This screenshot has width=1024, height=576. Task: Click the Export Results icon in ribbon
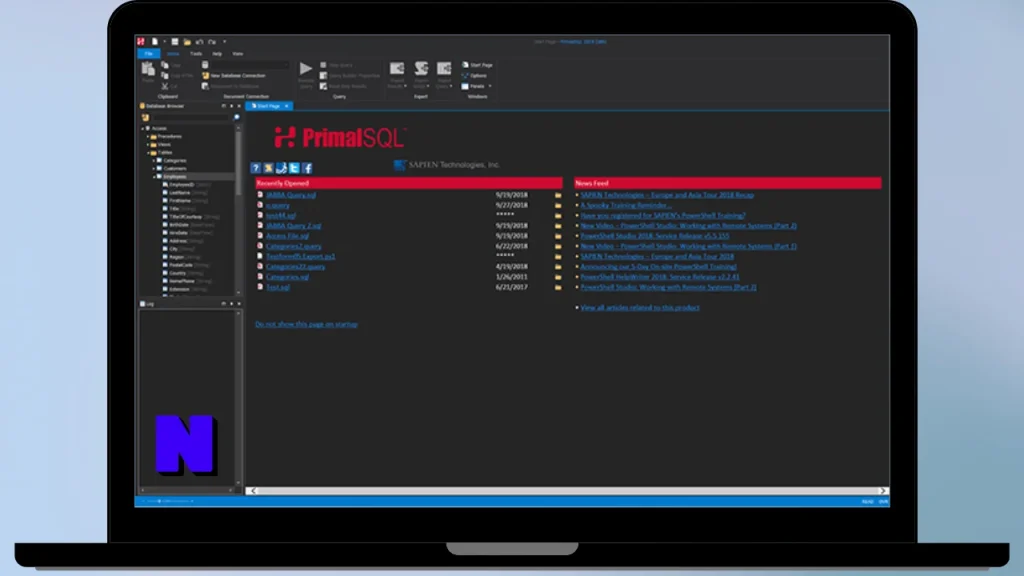click(x=396, y=69)
